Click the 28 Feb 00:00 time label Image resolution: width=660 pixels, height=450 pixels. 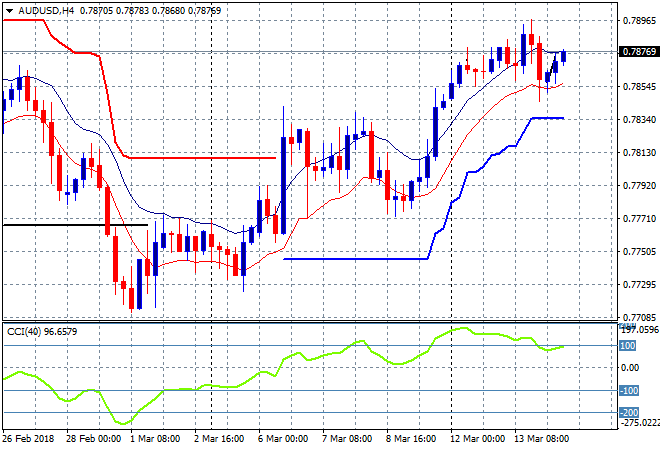93,439
